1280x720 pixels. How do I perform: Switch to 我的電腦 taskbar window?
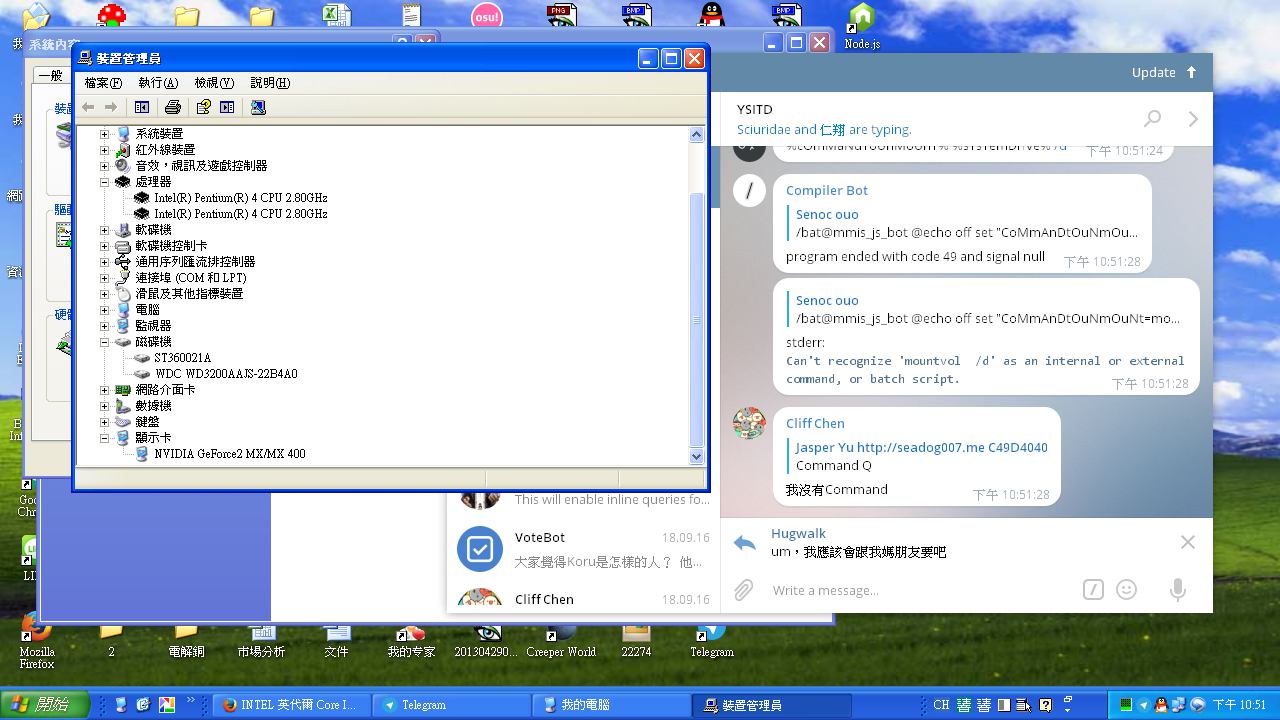point(614,705)
